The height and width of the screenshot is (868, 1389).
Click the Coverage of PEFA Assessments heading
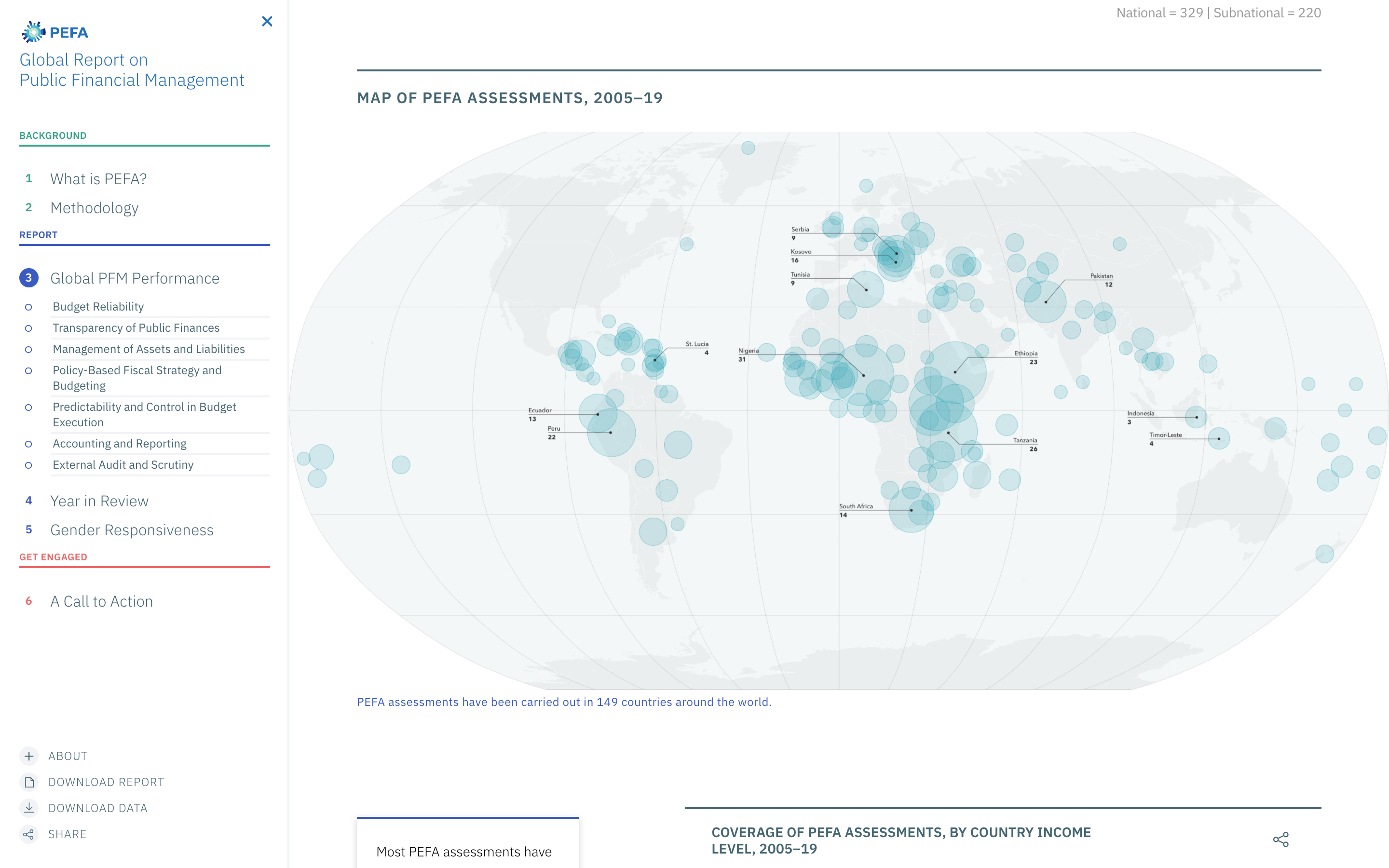coord(901,841)
